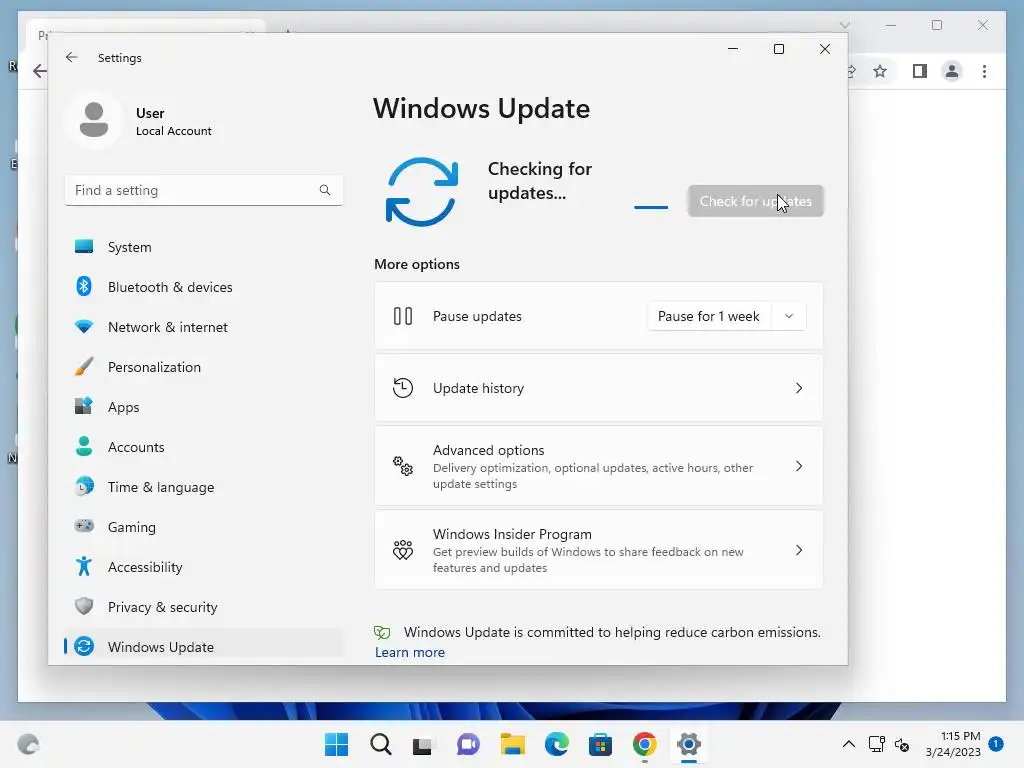Open Personalization settings

click(204, 367)
